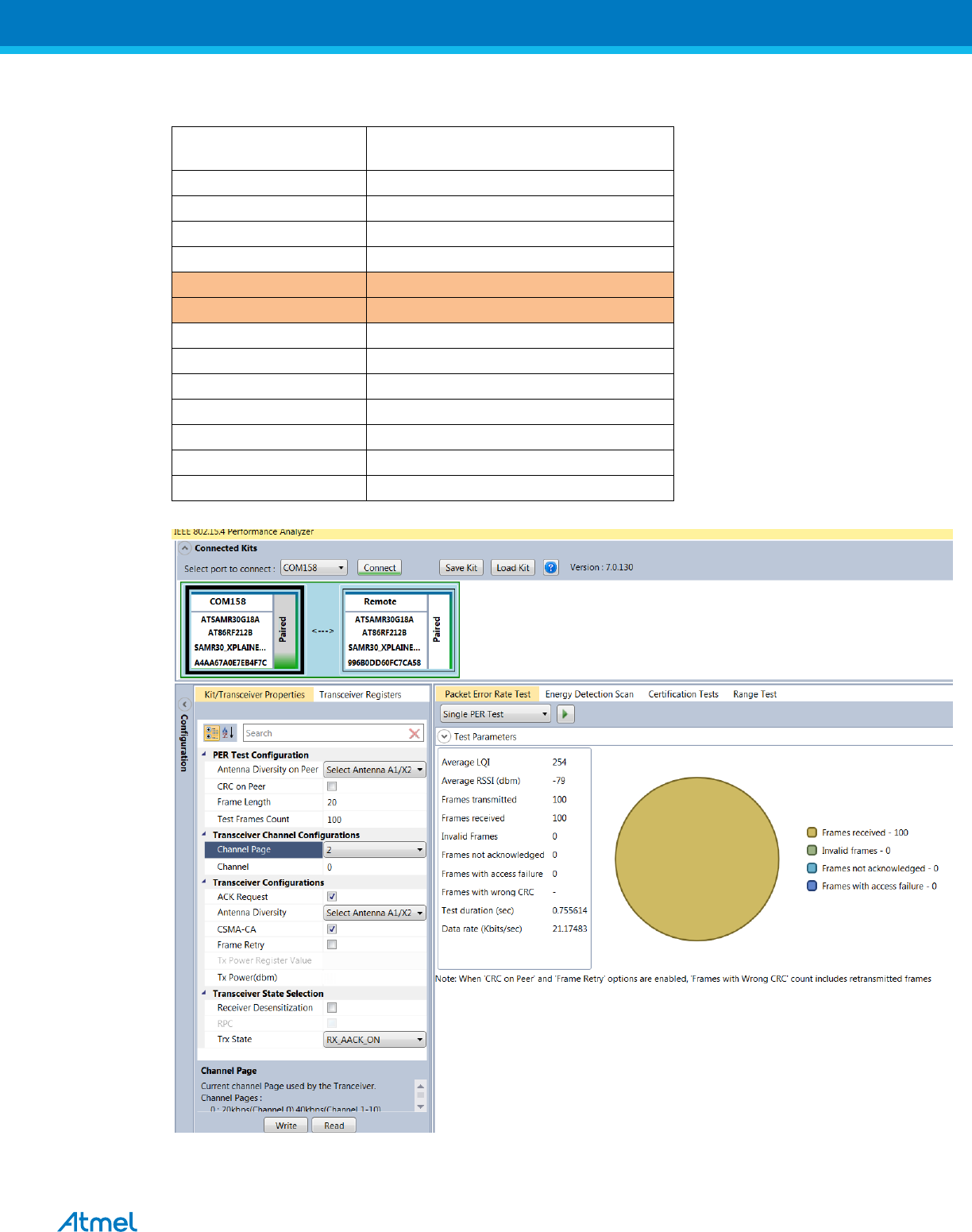
Task: Switch to the Transceiver Registers tab
Action: 360,694
